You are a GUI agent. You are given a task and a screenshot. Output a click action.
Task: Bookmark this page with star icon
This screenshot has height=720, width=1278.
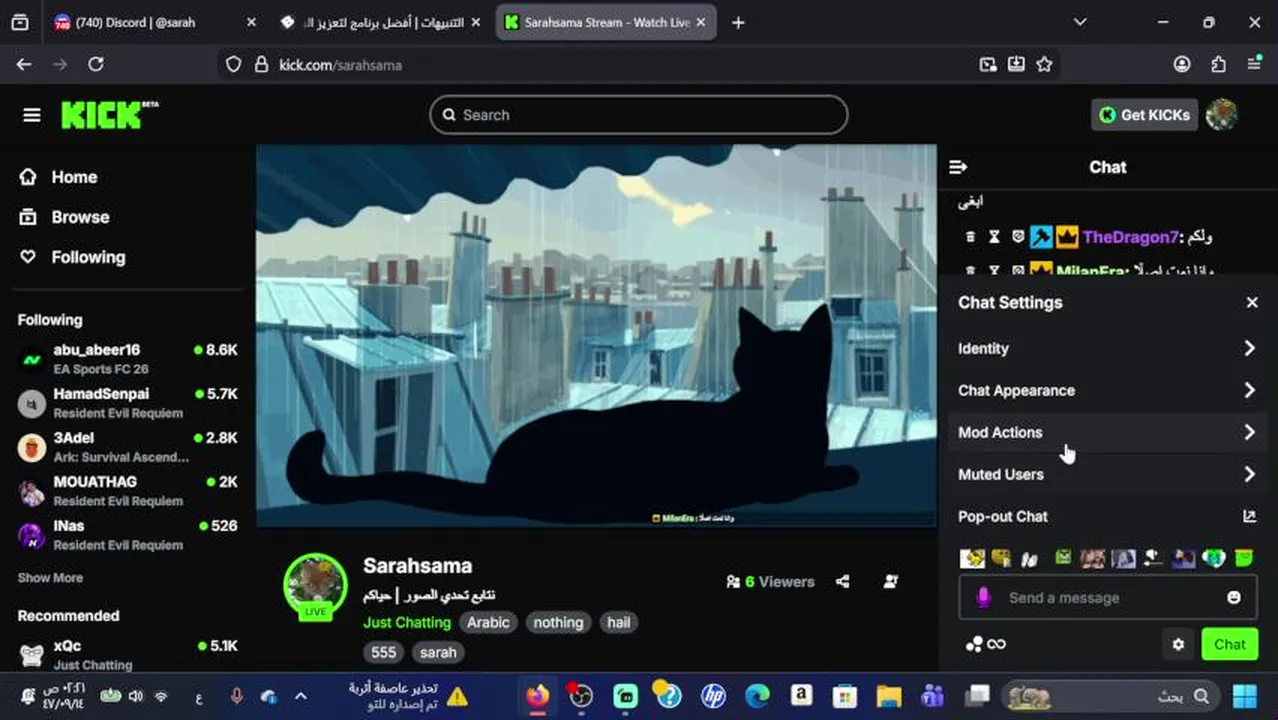pos(1044,64)
